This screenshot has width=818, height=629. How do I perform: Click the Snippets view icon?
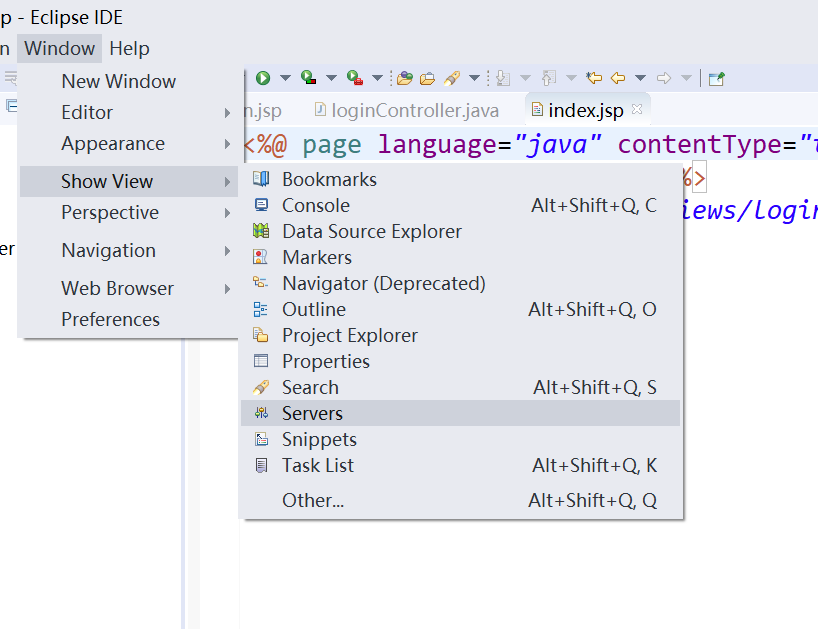261,439
